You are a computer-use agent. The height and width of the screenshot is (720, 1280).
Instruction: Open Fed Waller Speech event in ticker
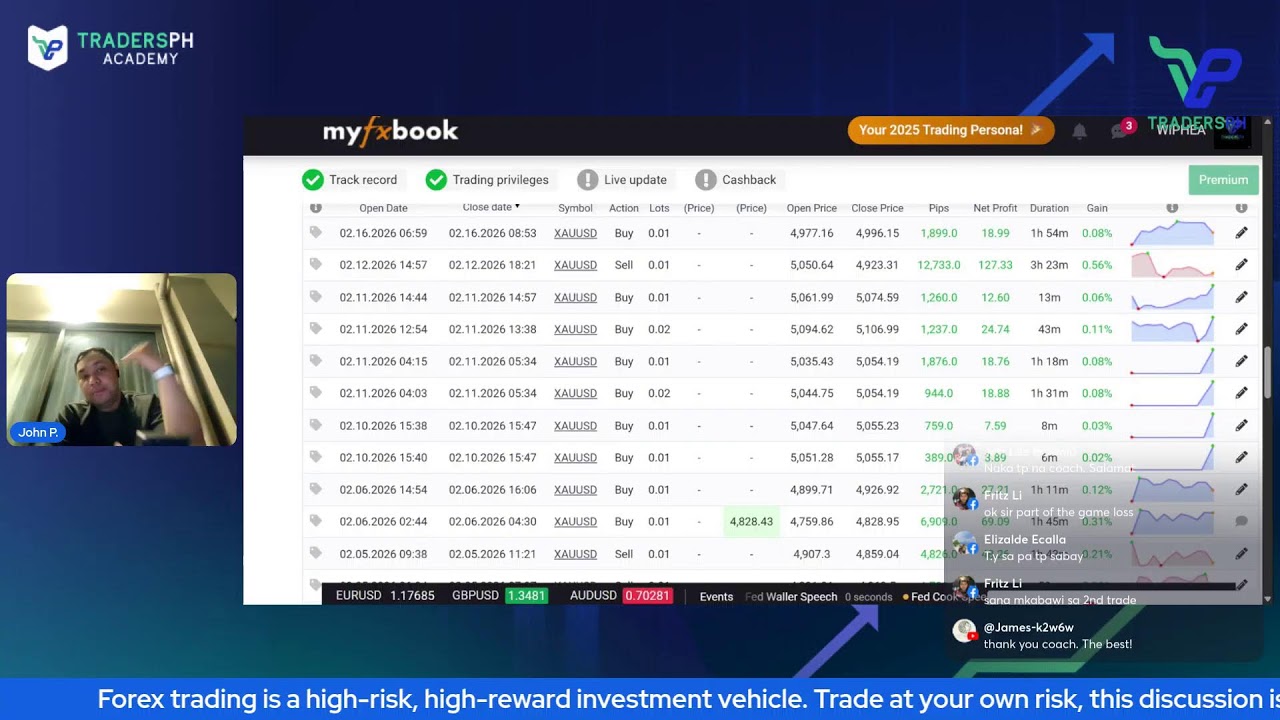tap(791, 596)
